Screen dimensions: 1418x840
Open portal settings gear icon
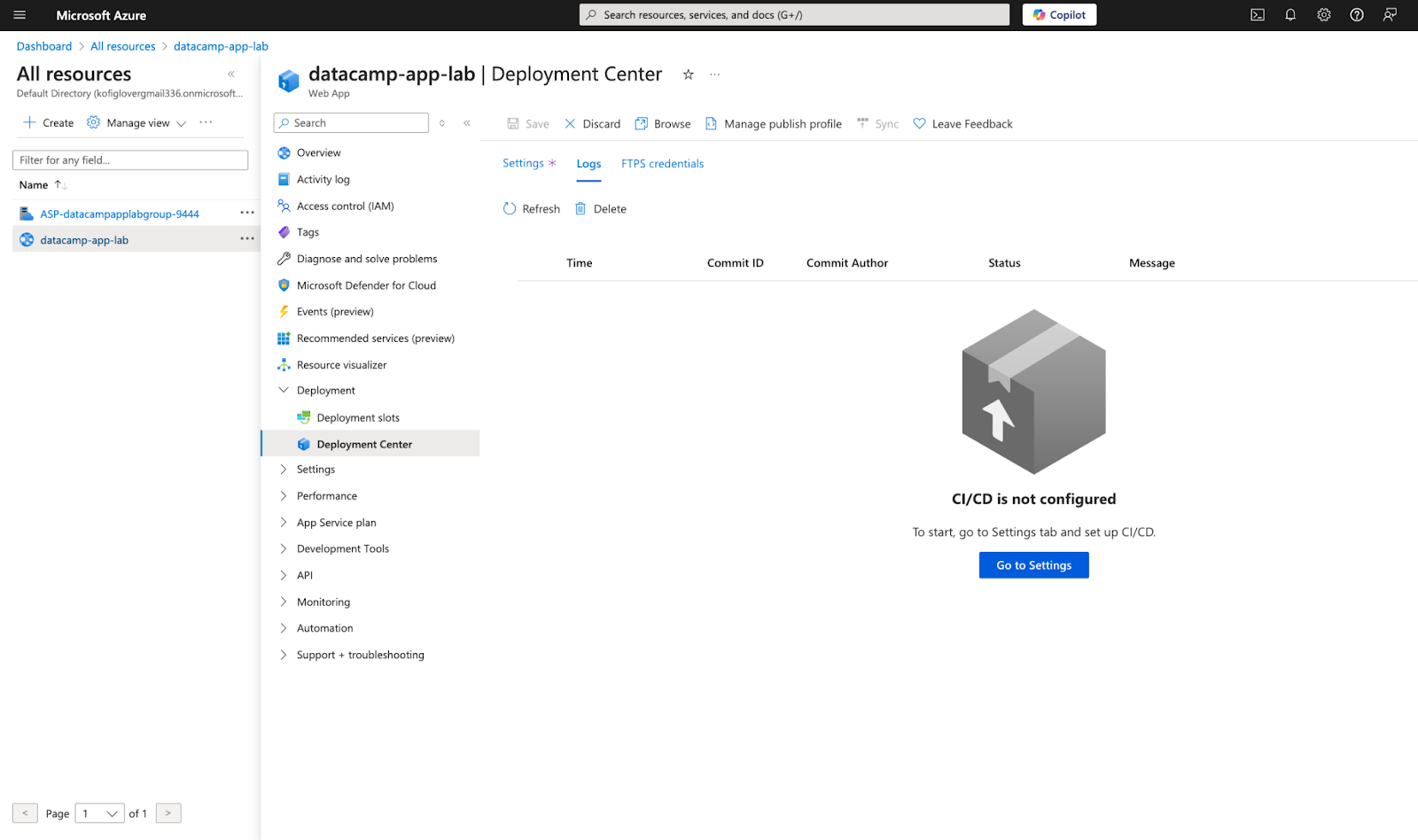(x=1324, y=15)
